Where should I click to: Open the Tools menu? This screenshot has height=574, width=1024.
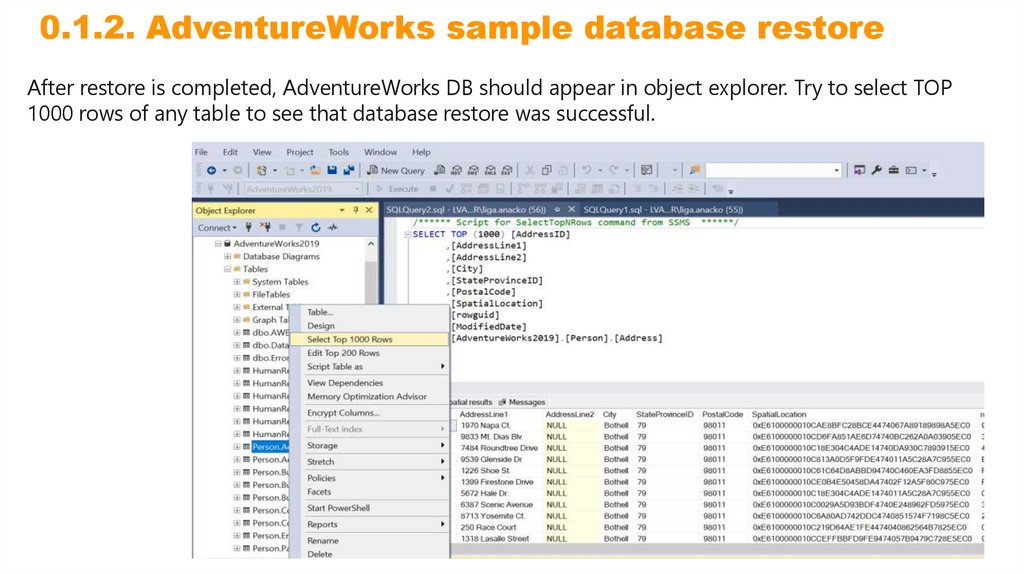click(338, 152)
